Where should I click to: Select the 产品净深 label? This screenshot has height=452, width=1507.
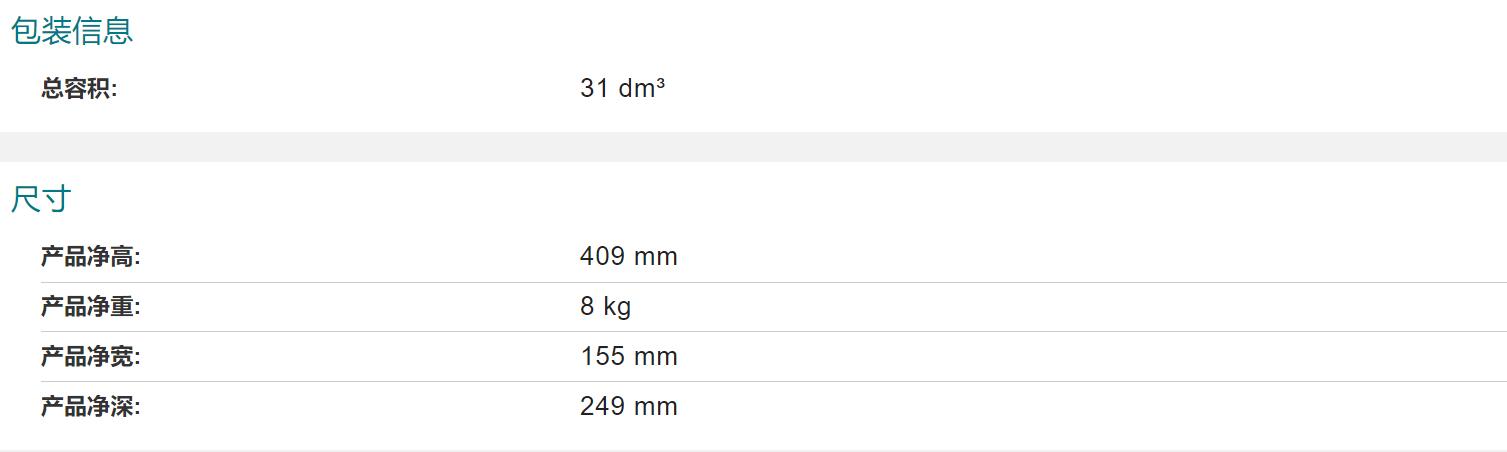pos(91,407)
